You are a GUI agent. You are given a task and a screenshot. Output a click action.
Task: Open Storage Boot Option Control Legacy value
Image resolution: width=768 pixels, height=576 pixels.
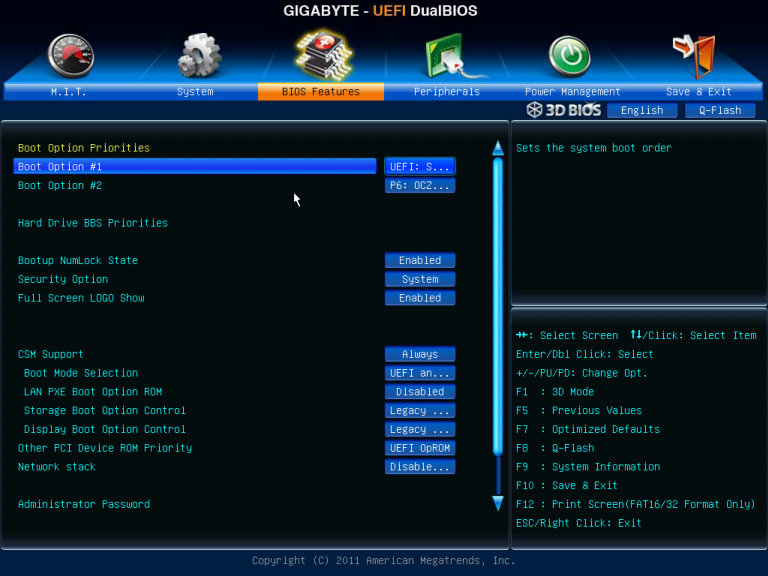pyautogui.click(x=420, y=410)
